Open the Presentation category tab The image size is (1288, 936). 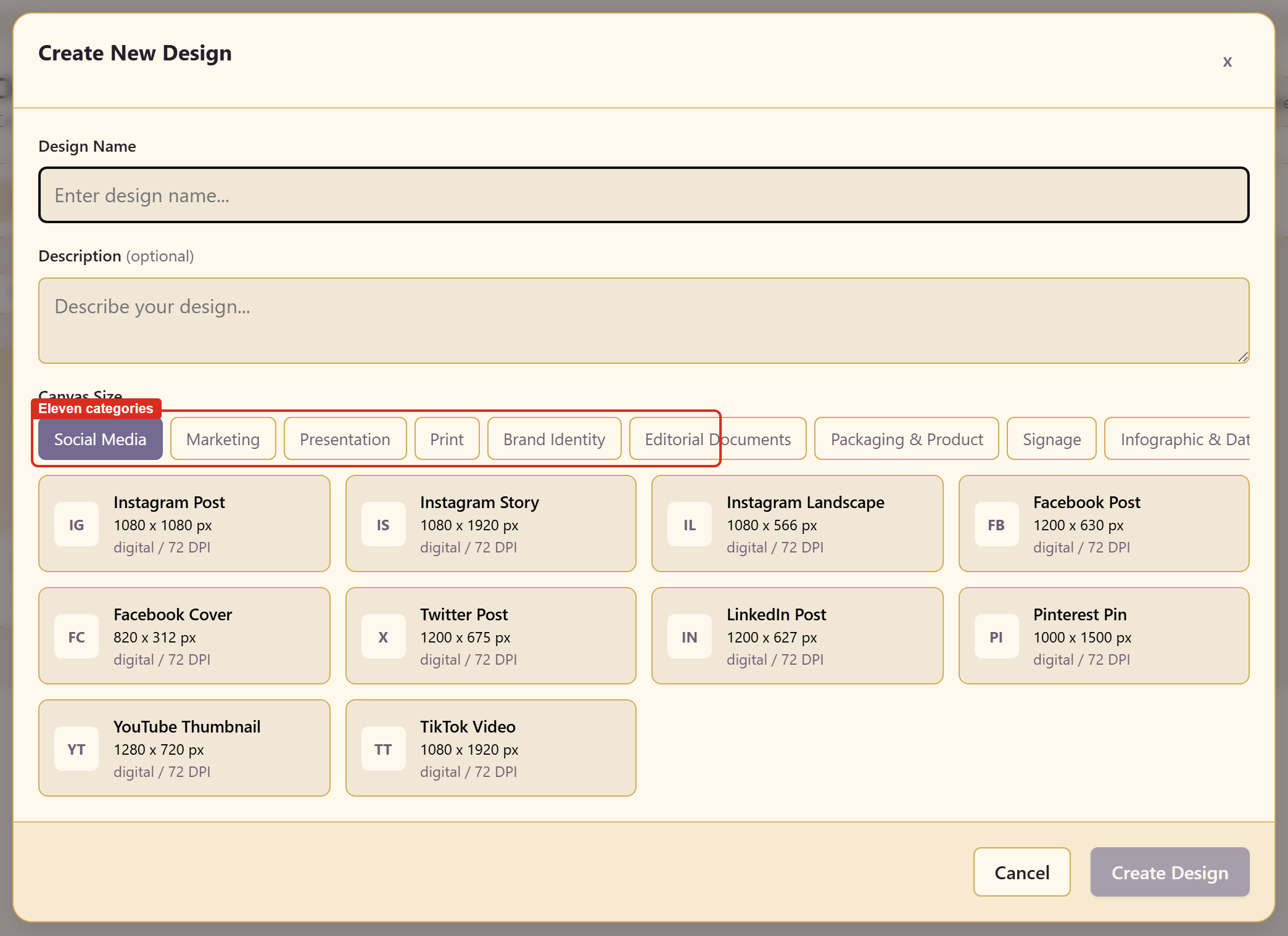point(345,439)
